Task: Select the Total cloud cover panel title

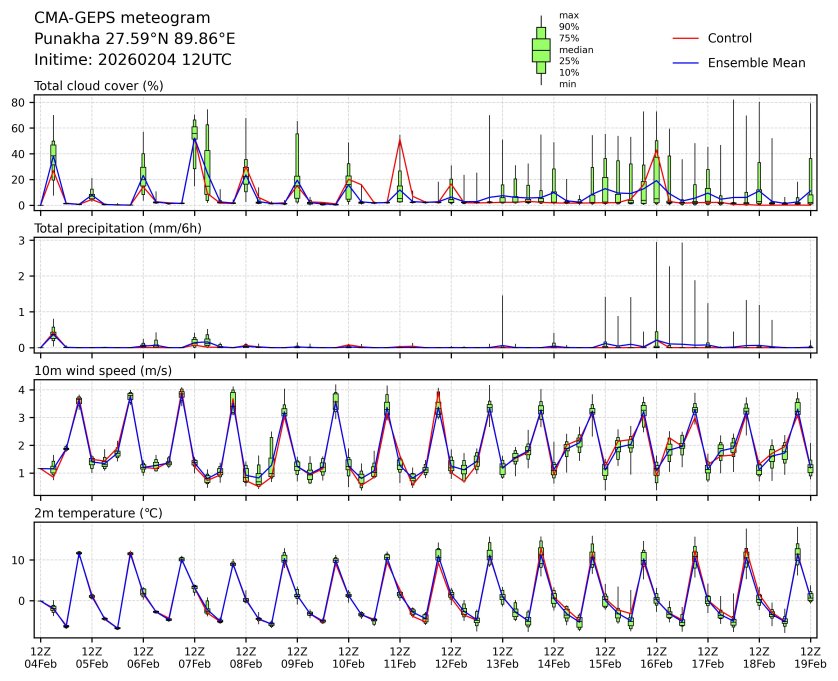Action: pyautogui.click(x=98, y=86)
